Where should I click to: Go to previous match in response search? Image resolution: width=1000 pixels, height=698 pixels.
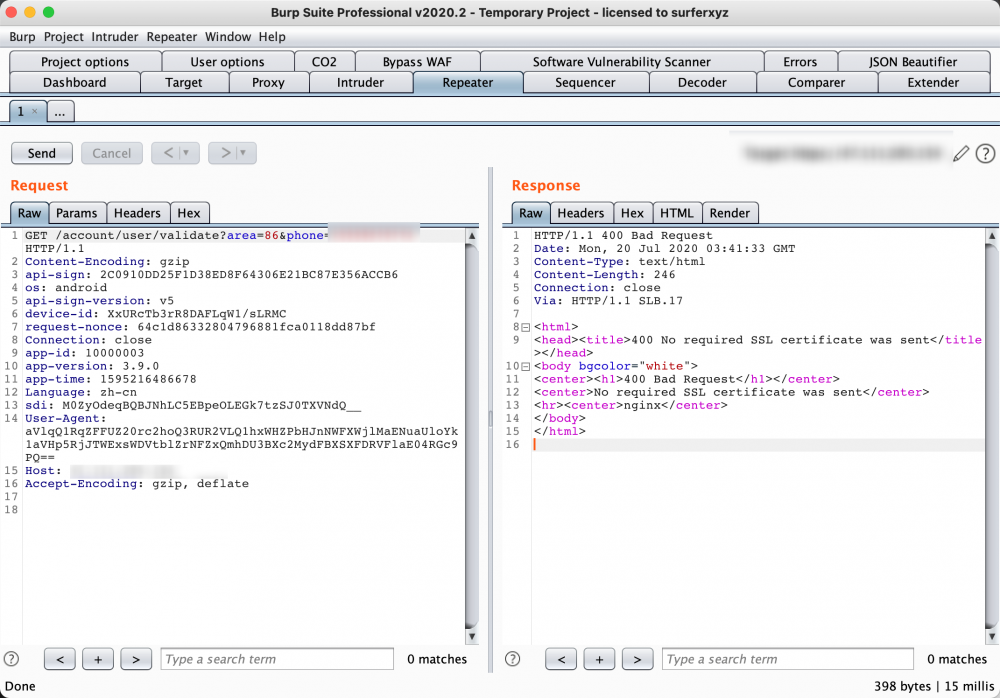click(x=561, y=659)
